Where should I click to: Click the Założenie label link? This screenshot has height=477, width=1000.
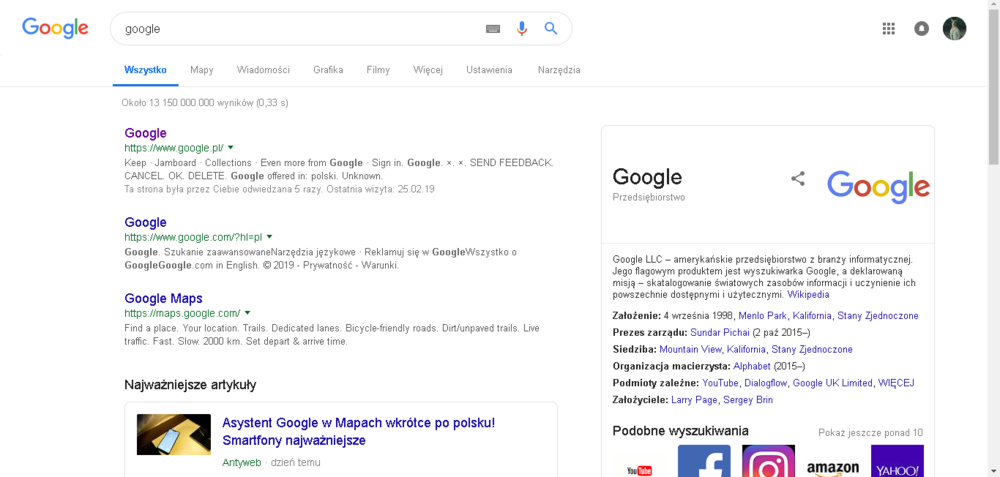[636, 316]
